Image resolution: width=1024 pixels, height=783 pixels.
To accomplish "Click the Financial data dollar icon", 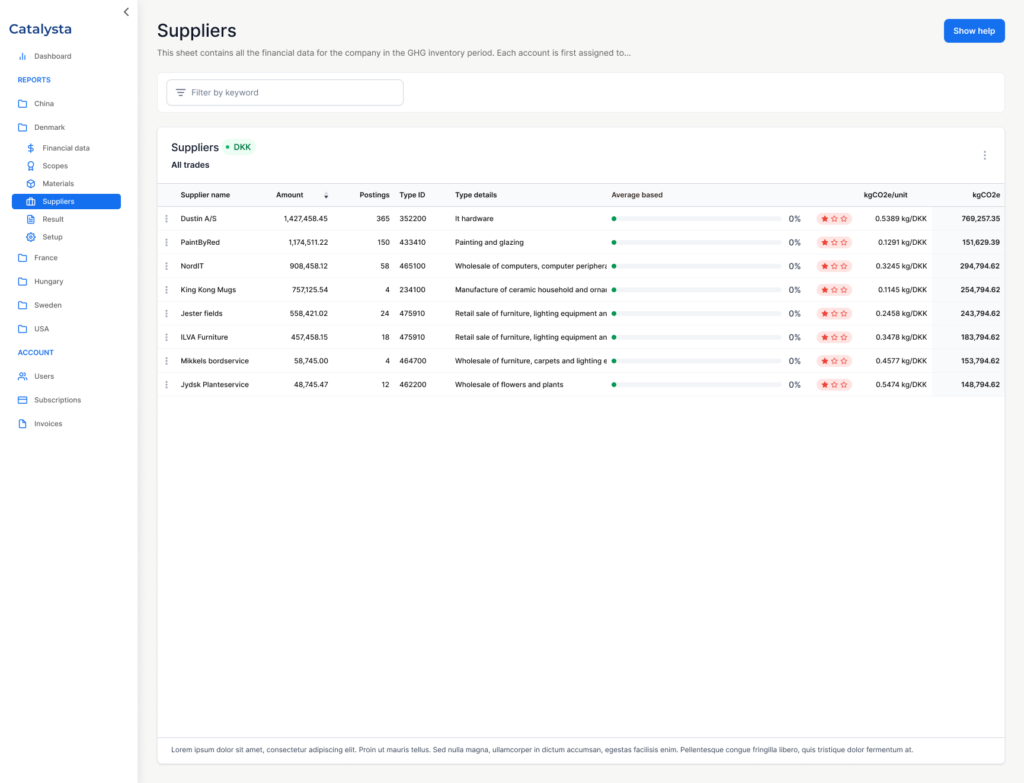I will (x=31, y=148).
